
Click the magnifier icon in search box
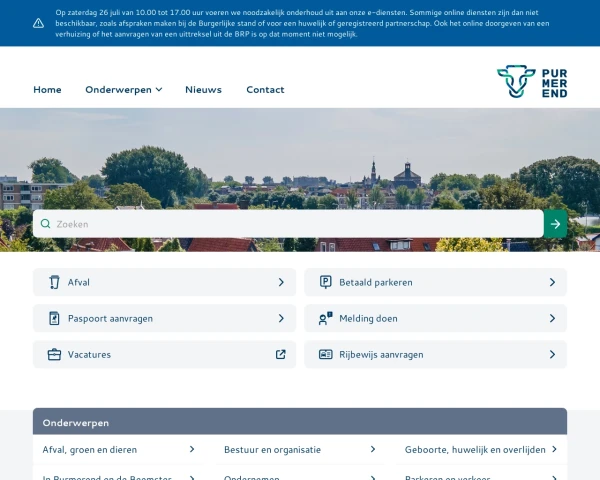pyautogui.click(x=46, y=224)
